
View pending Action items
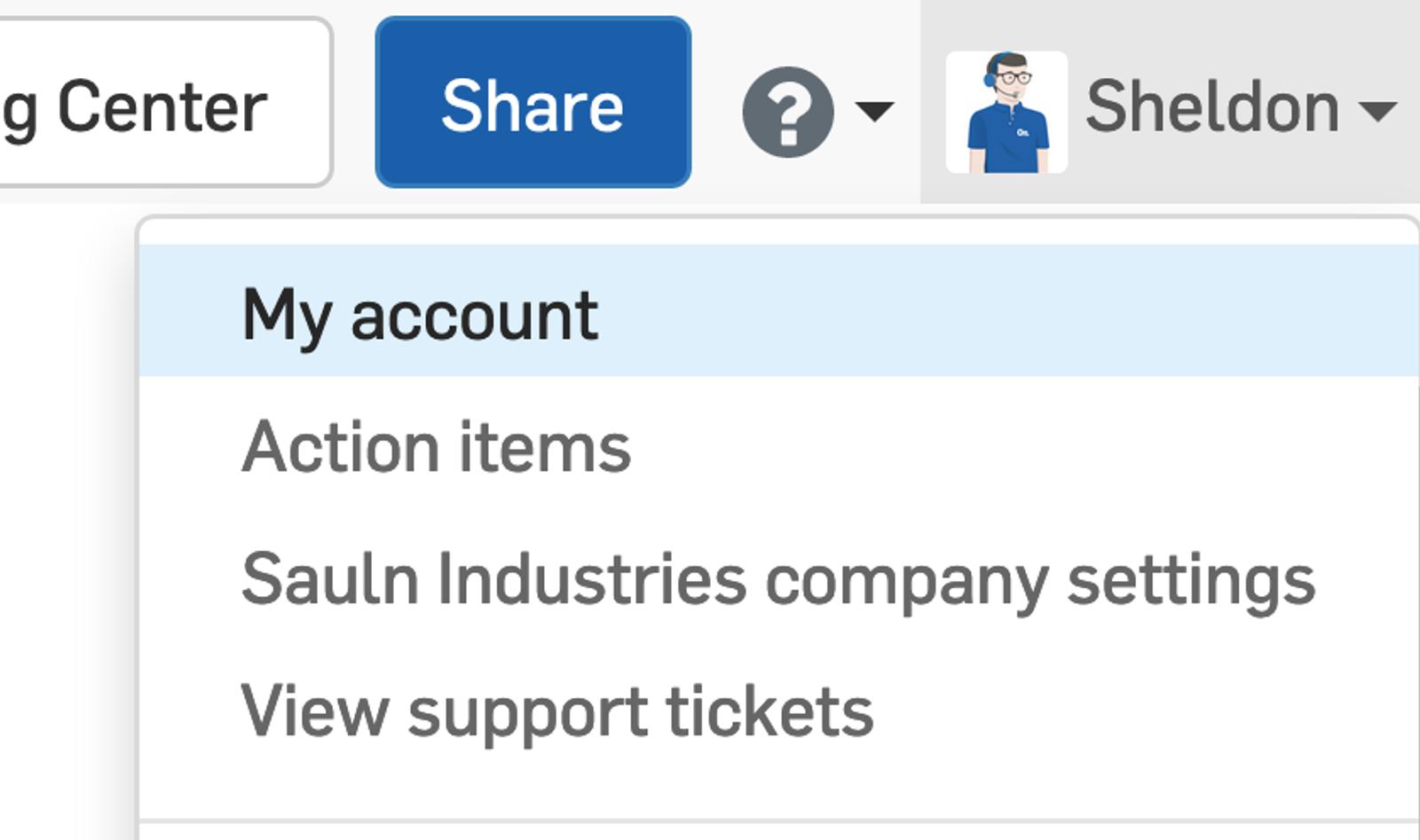[x=436, y=446]
